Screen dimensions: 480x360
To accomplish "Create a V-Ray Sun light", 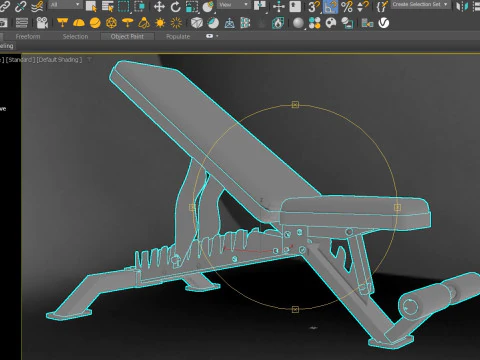I will point(160,23).
